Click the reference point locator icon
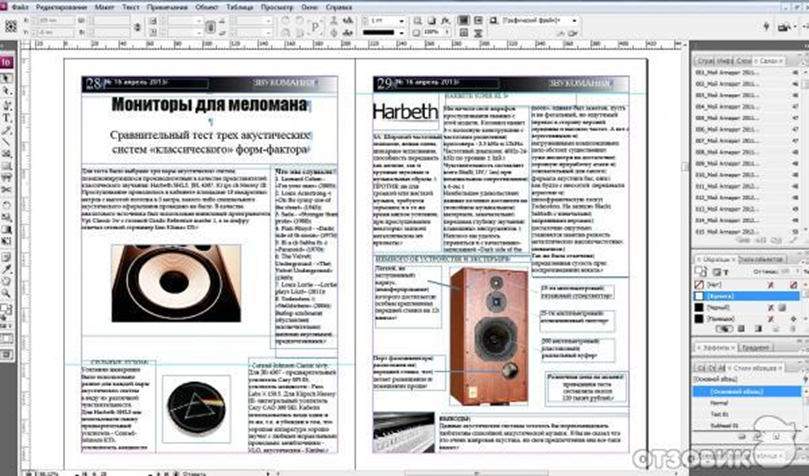This screenshot has height=476, width=809. pos(11,26)
